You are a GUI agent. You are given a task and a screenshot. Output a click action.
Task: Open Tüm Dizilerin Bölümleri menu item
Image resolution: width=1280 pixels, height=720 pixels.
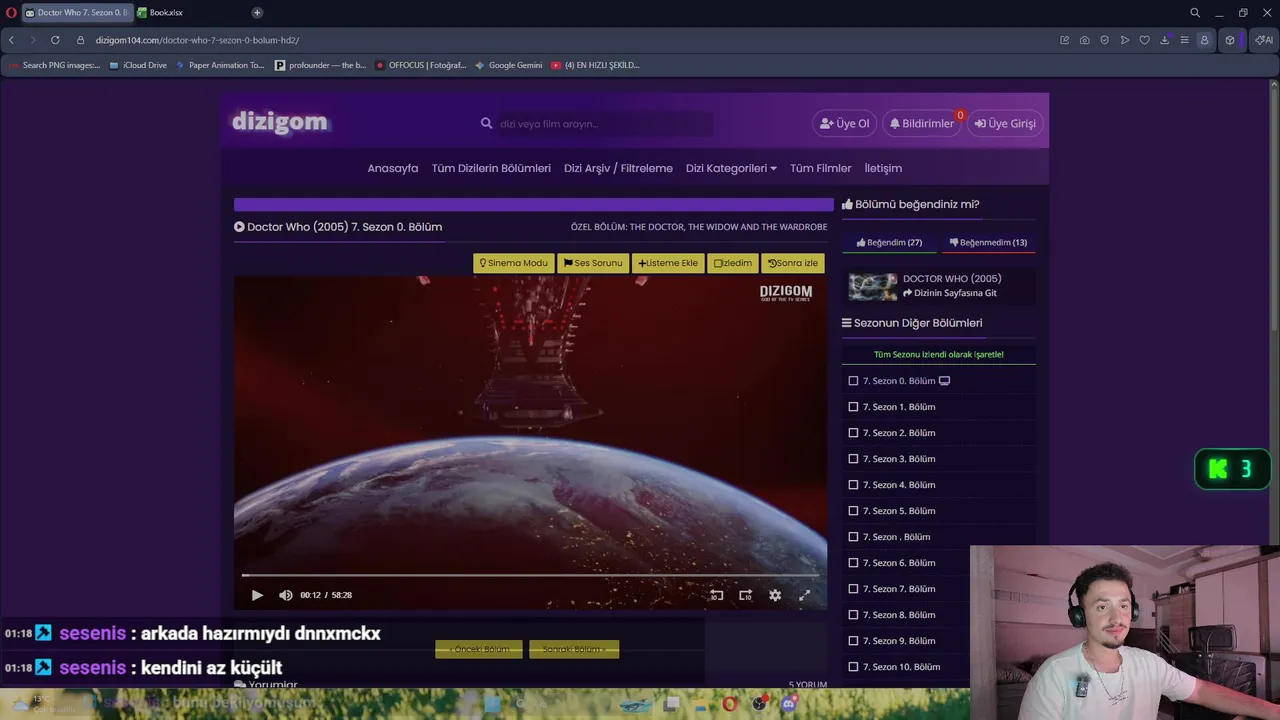(491, 168)
